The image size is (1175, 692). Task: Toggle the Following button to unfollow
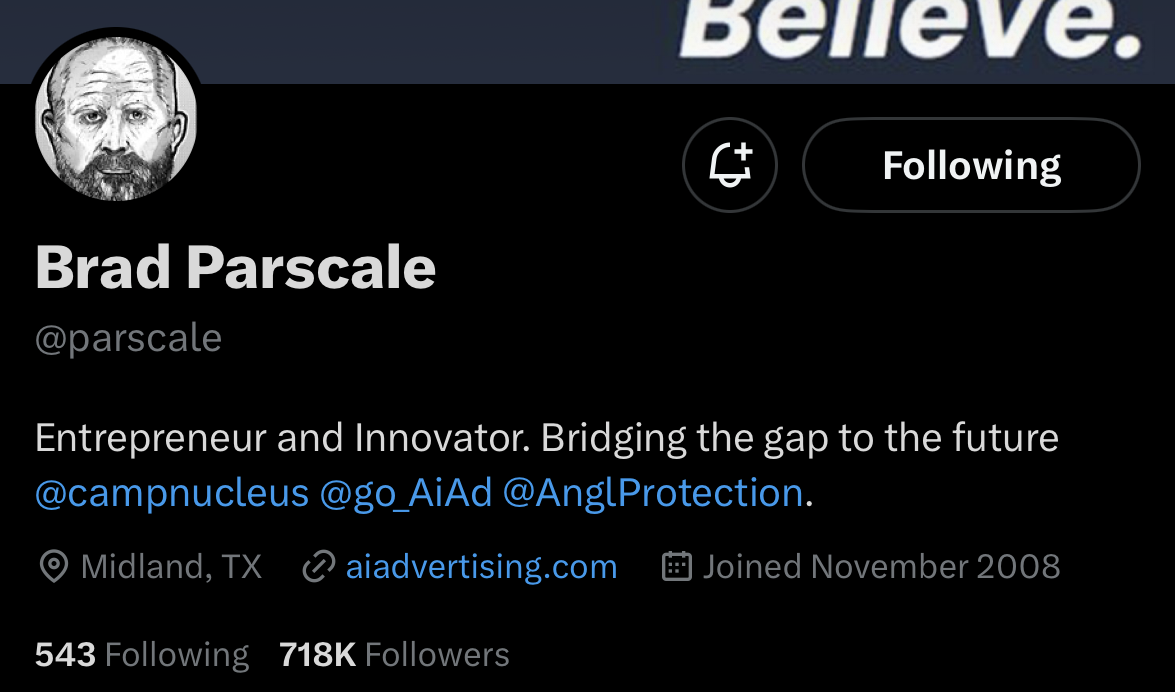point(971,165)
